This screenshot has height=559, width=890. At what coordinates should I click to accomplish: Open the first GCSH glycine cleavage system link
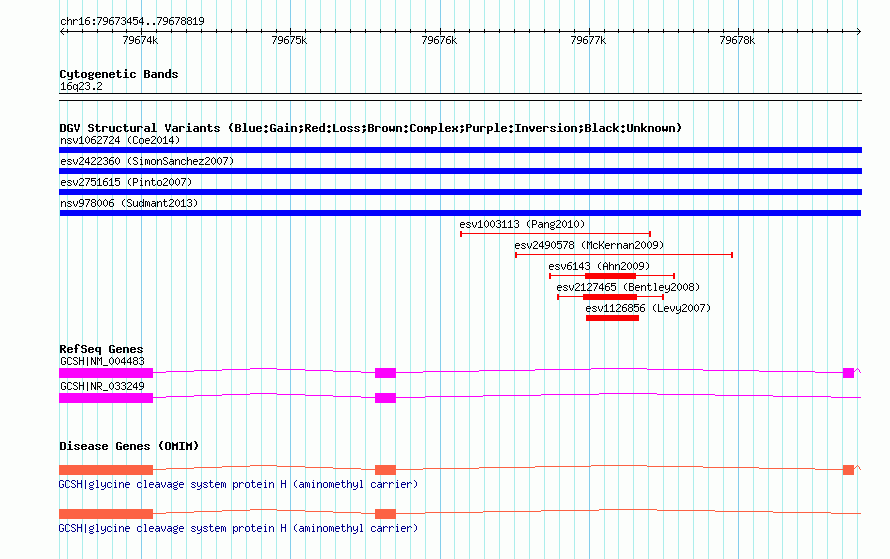tap(238, 484)
